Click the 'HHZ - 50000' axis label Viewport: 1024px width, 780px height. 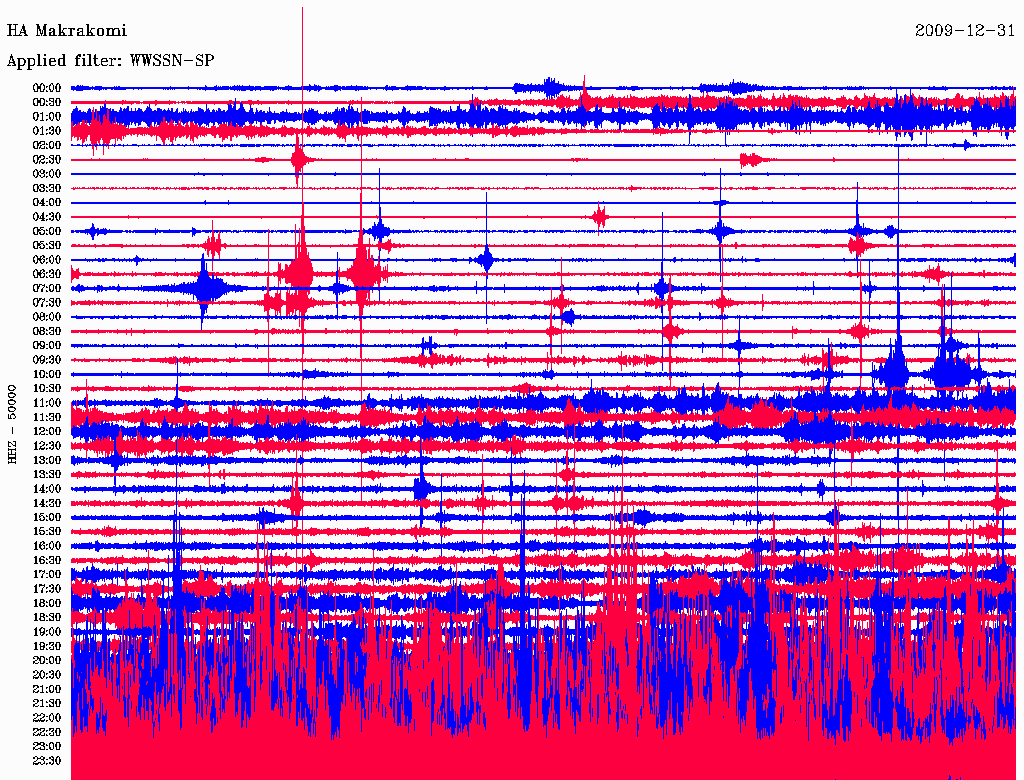[x=12, y=424]
